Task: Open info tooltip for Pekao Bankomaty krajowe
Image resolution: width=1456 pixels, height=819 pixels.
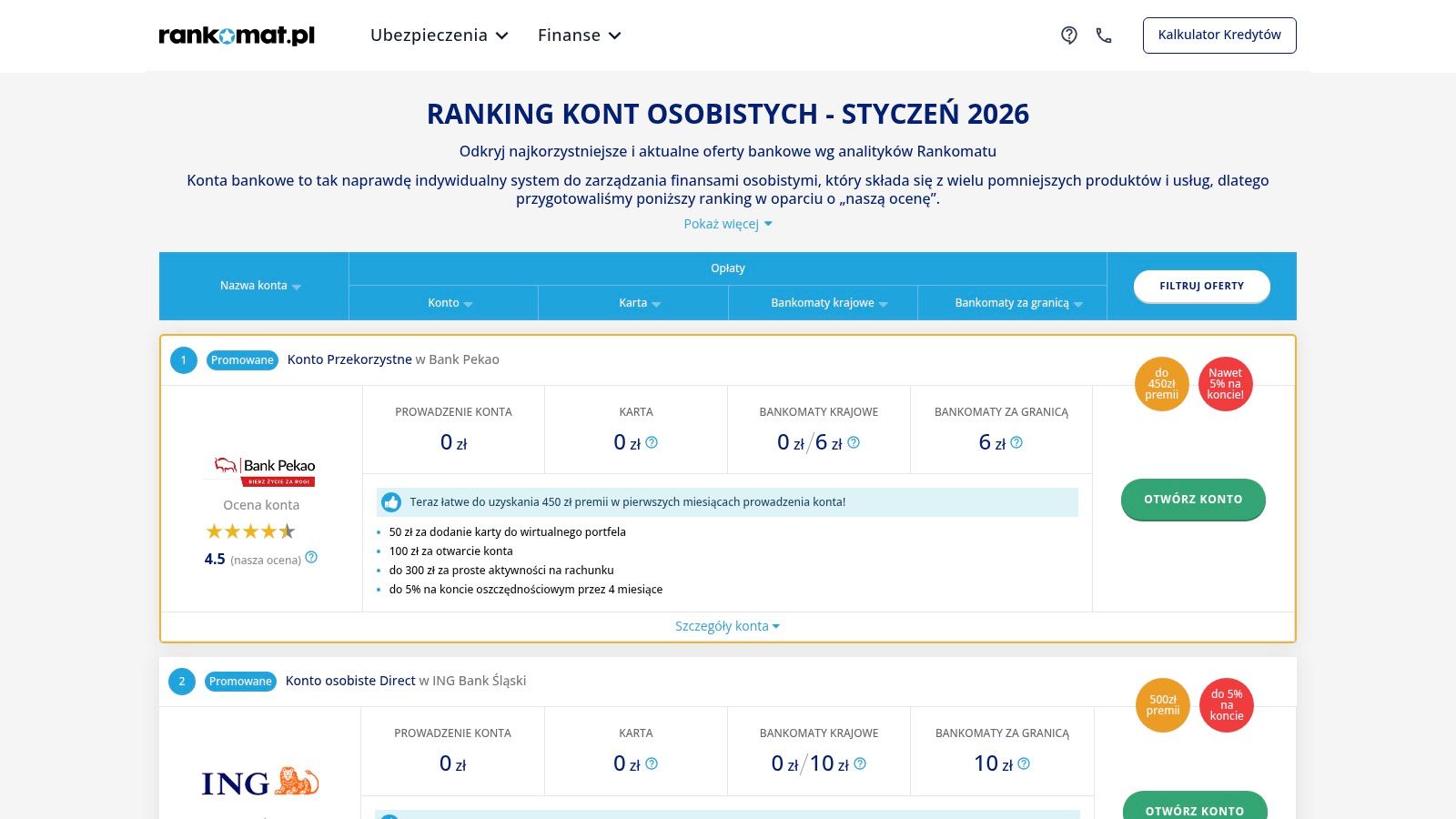Action: [854, 442]
